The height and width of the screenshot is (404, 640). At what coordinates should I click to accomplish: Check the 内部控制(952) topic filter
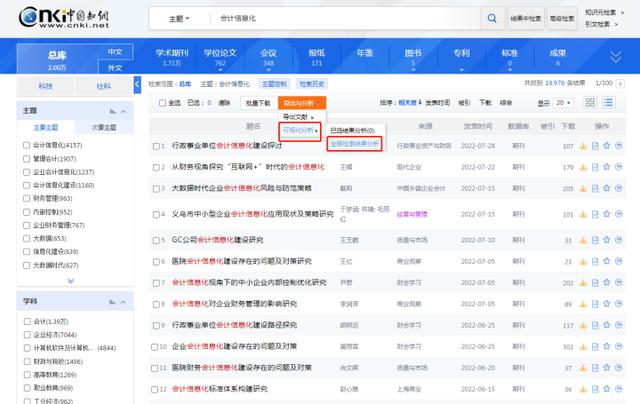pos(27,212)
